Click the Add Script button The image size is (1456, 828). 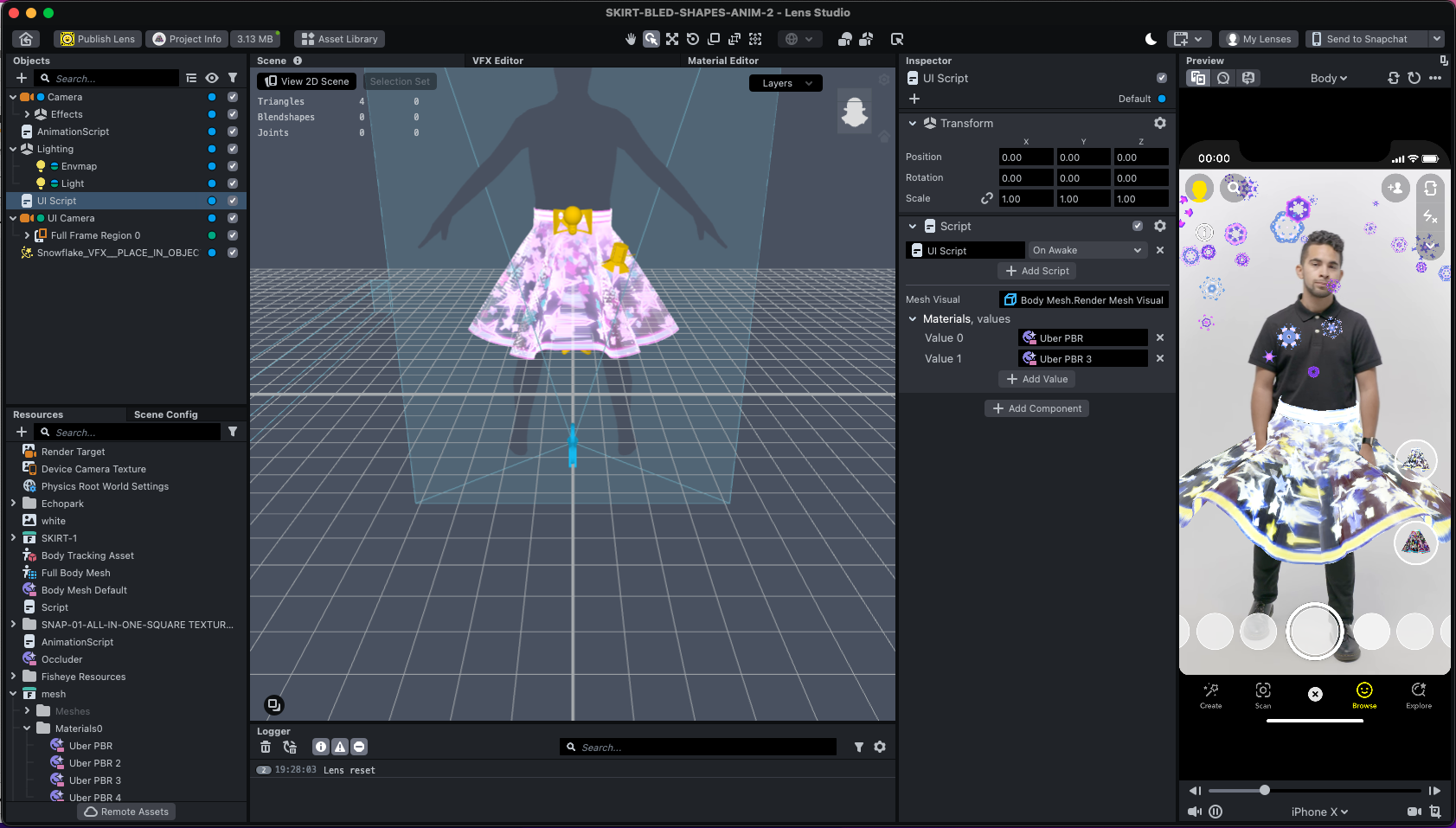pyautogui.click(x=1037, y=270)
